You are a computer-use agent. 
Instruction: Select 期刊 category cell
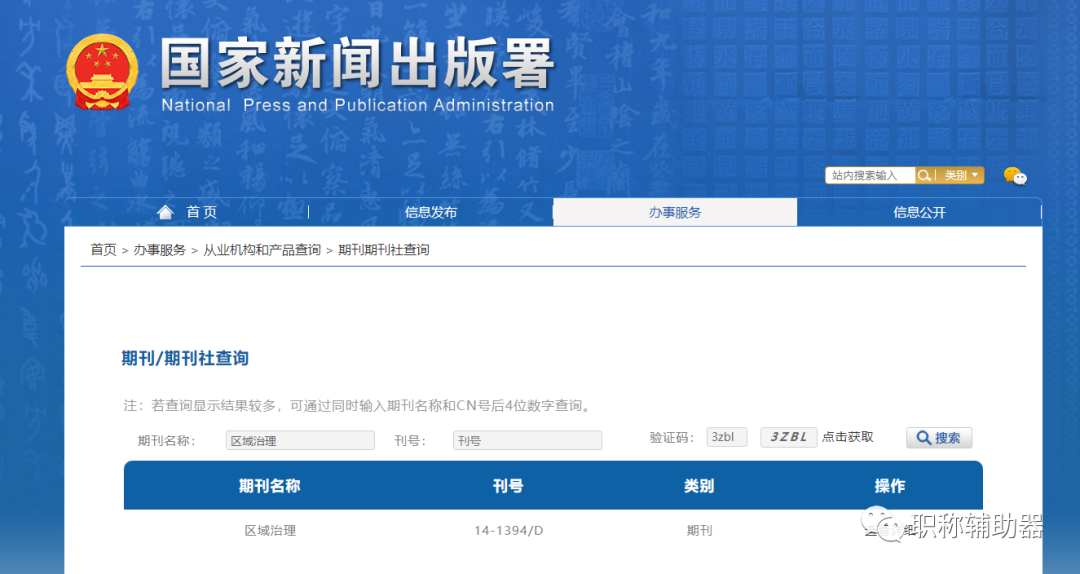(x=699, y=531)
